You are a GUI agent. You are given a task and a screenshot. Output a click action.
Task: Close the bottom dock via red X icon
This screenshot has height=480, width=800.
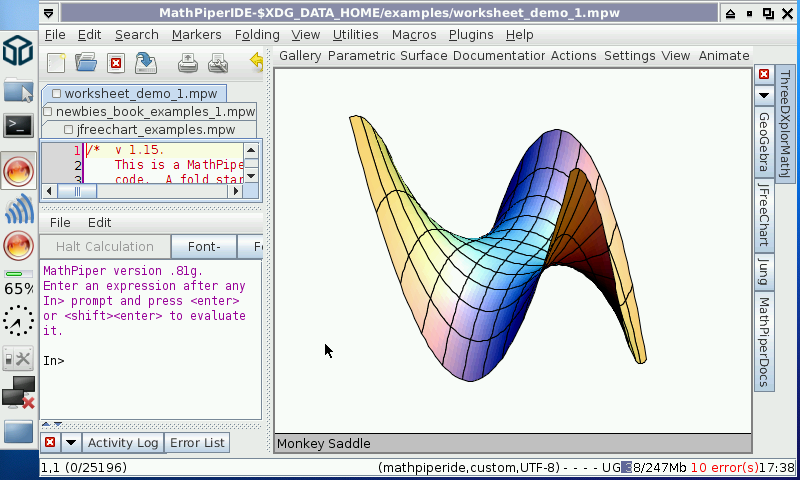(50, 442)
